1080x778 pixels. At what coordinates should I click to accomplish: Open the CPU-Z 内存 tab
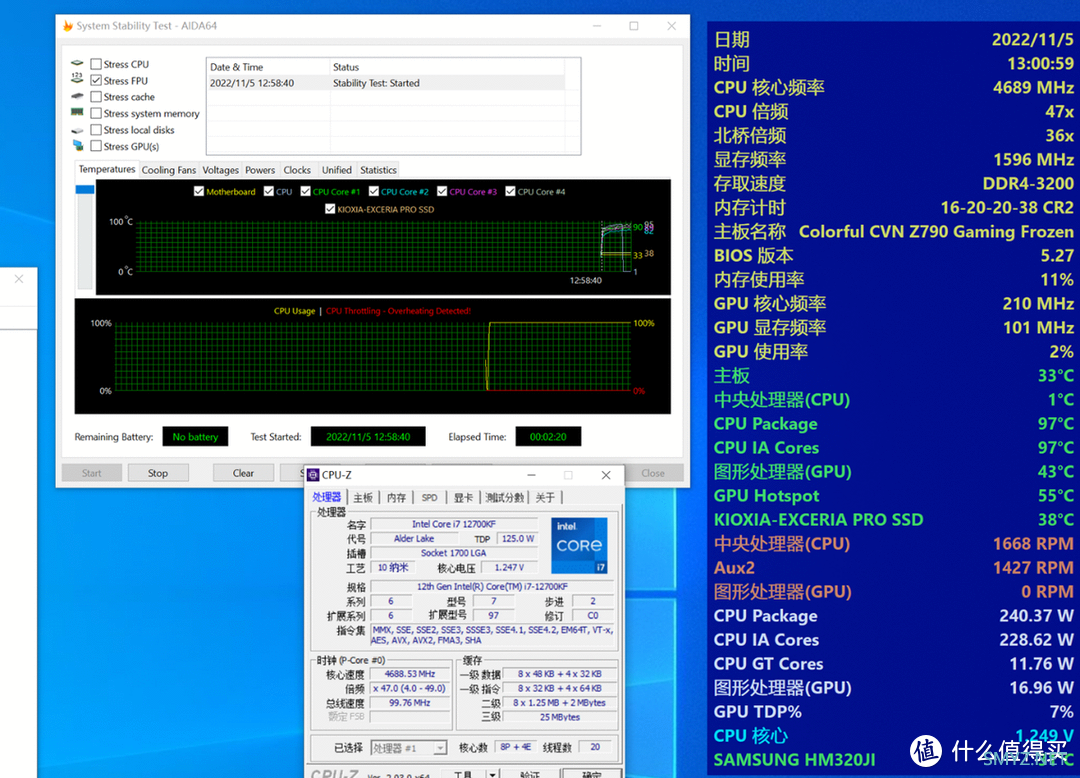(396, 497)
